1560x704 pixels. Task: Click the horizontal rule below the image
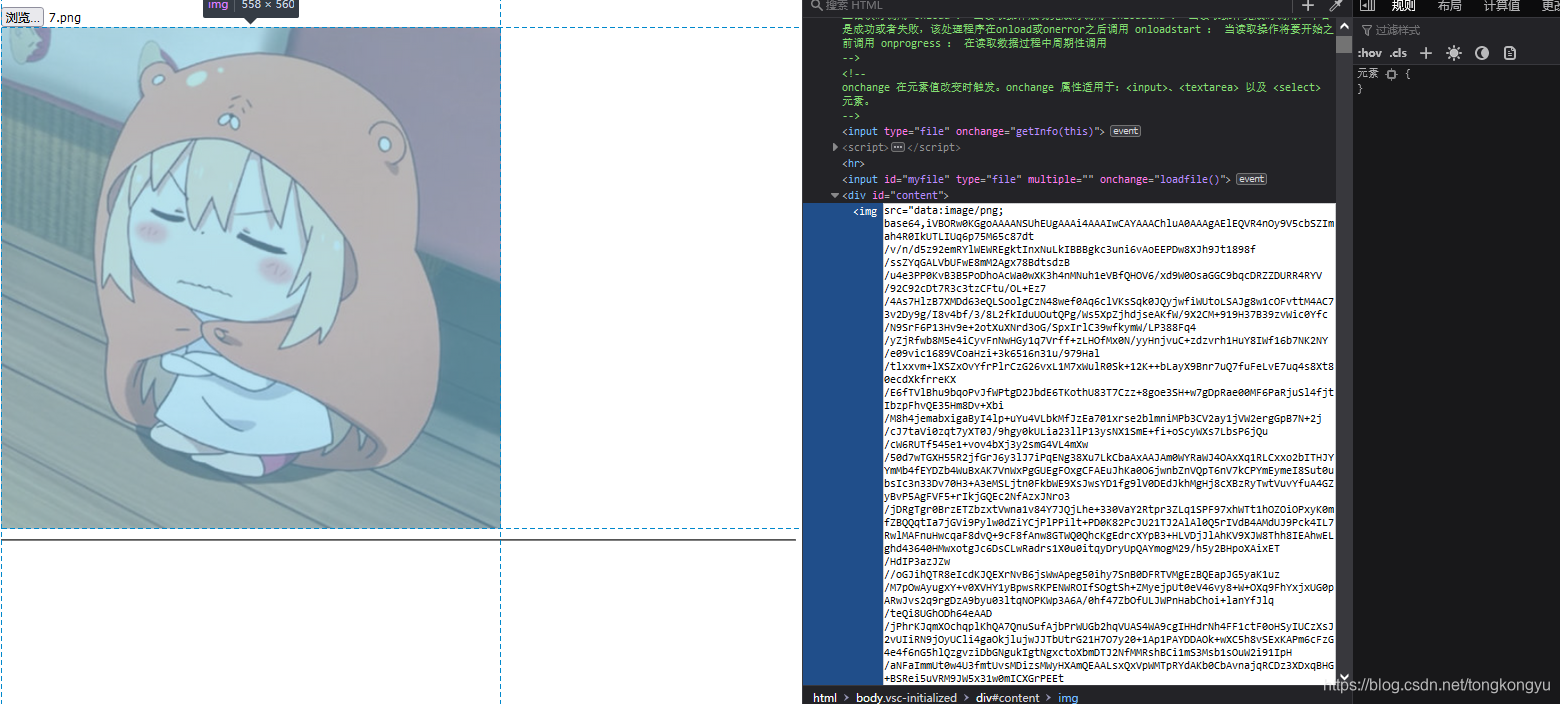pos(398,540)
